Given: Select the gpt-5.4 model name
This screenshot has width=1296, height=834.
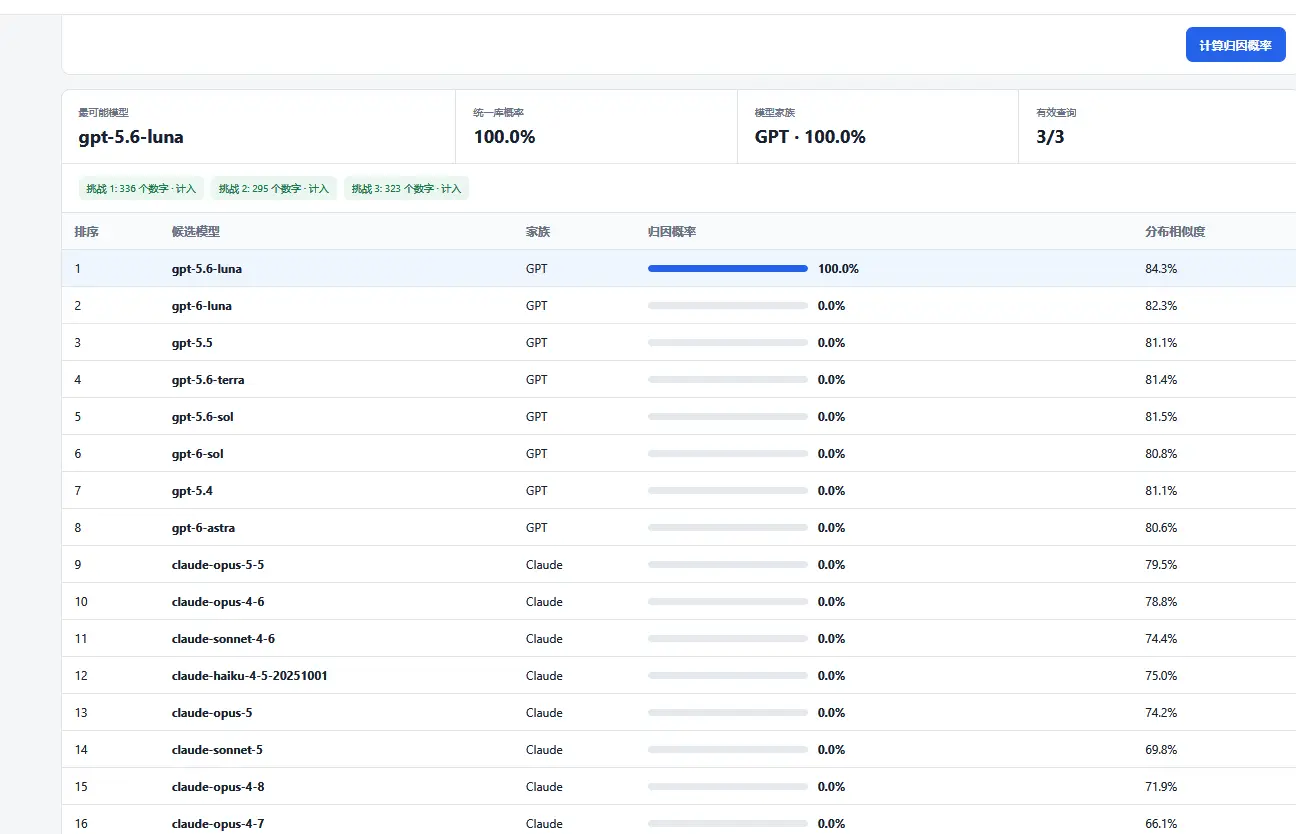Looking at the screenshot, I should [192, 490].
